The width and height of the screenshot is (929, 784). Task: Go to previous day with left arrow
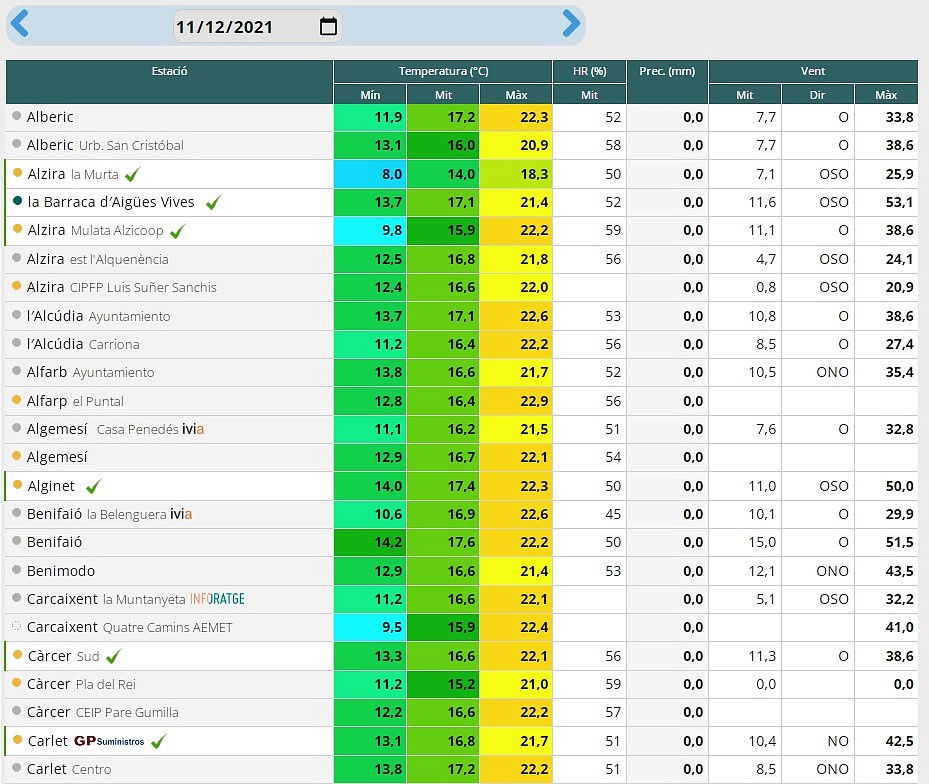click(x=20, y=24)
